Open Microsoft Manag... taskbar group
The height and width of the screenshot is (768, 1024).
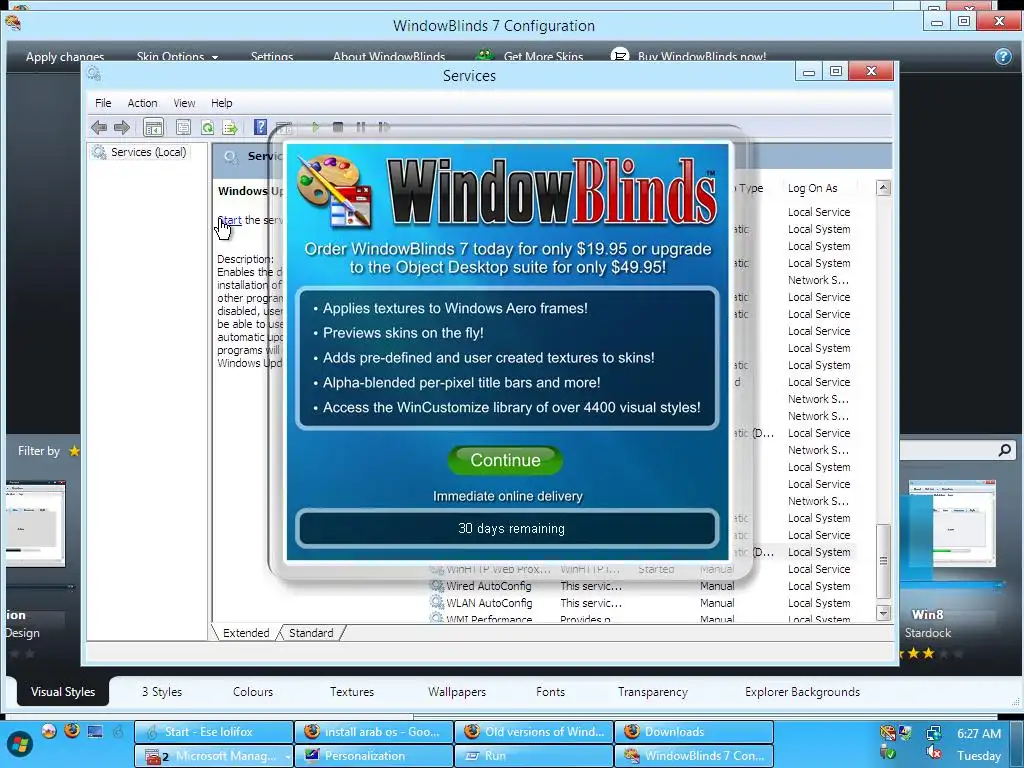click(x=214, y=756)
